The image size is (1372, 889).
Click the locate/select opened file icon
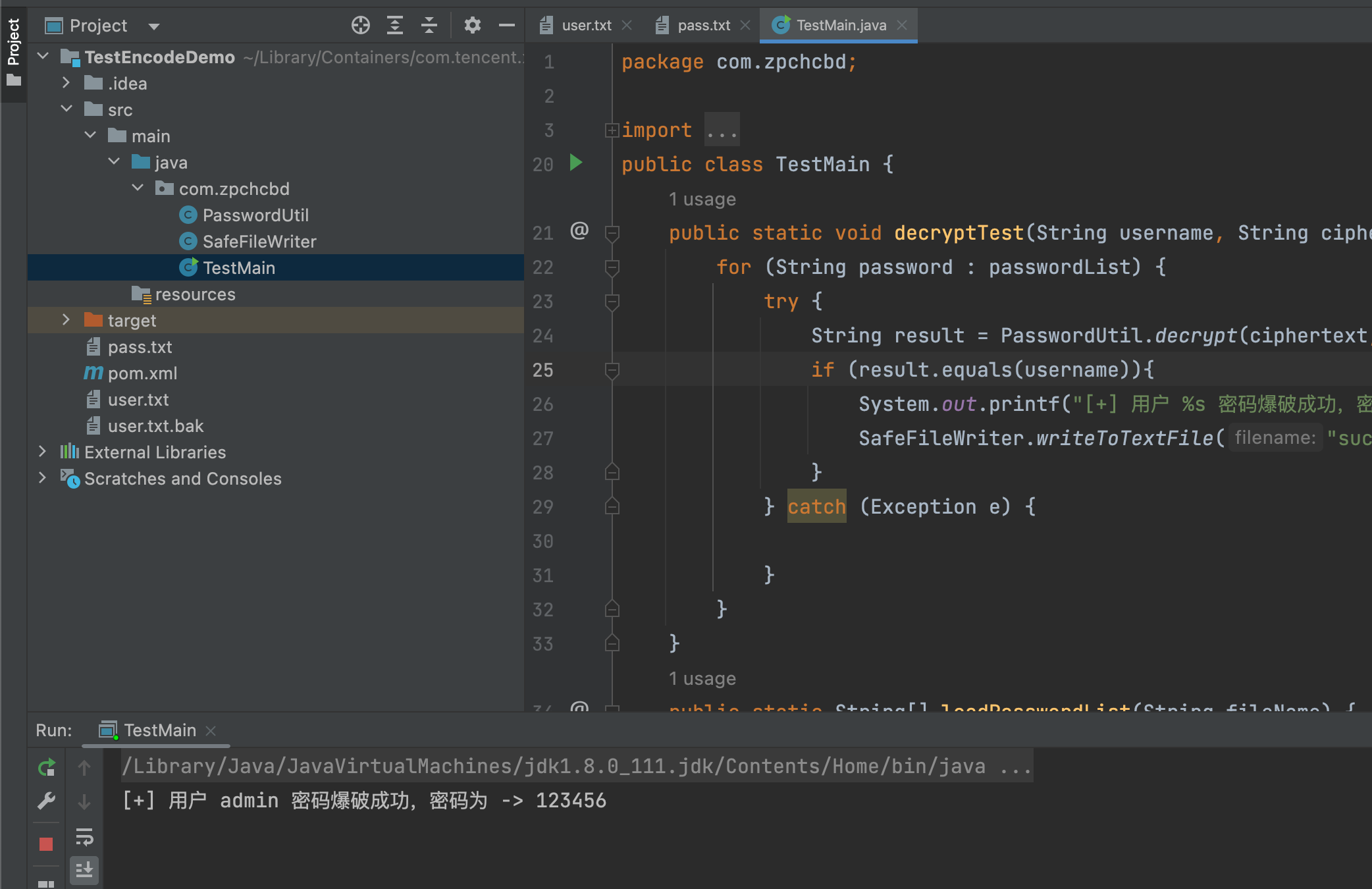pos(360,26)
